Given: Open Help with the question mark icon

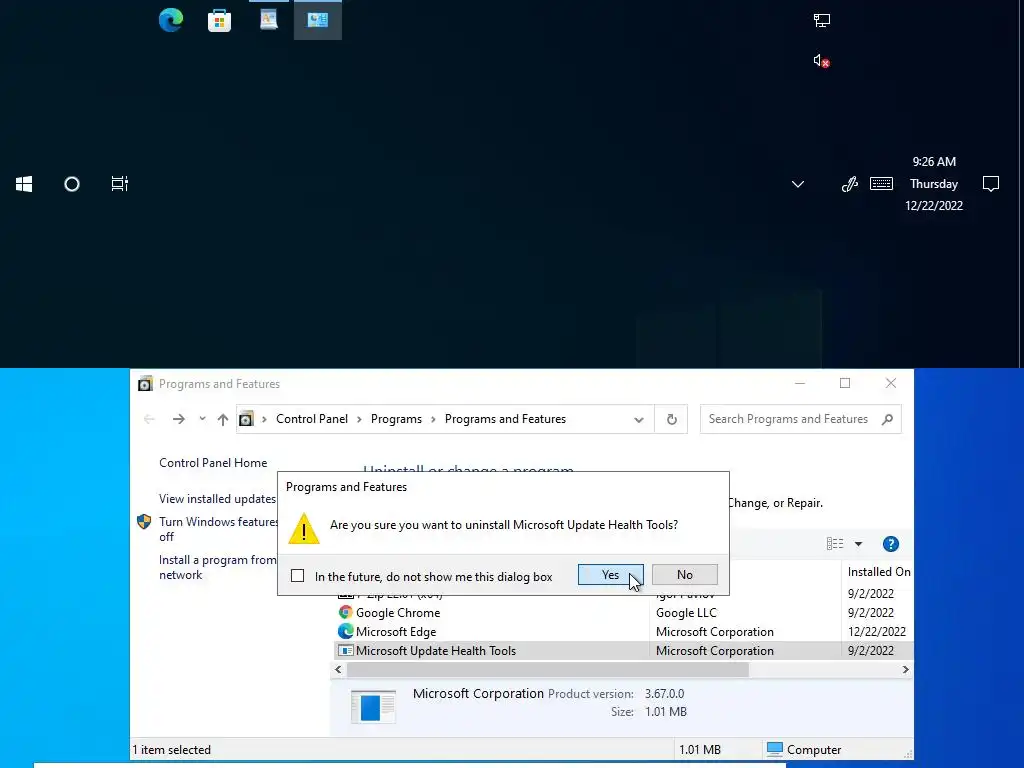Looking at the screenshot, I should click(x=891, y=544).
